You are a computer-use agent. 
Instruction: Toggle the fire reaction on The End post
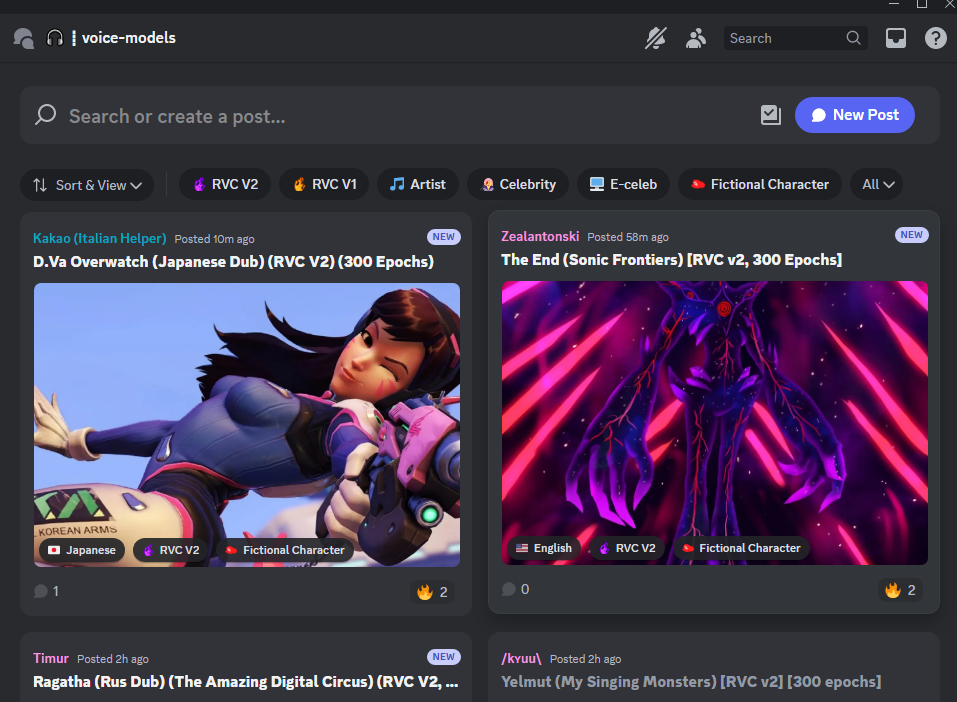point(901,590)
